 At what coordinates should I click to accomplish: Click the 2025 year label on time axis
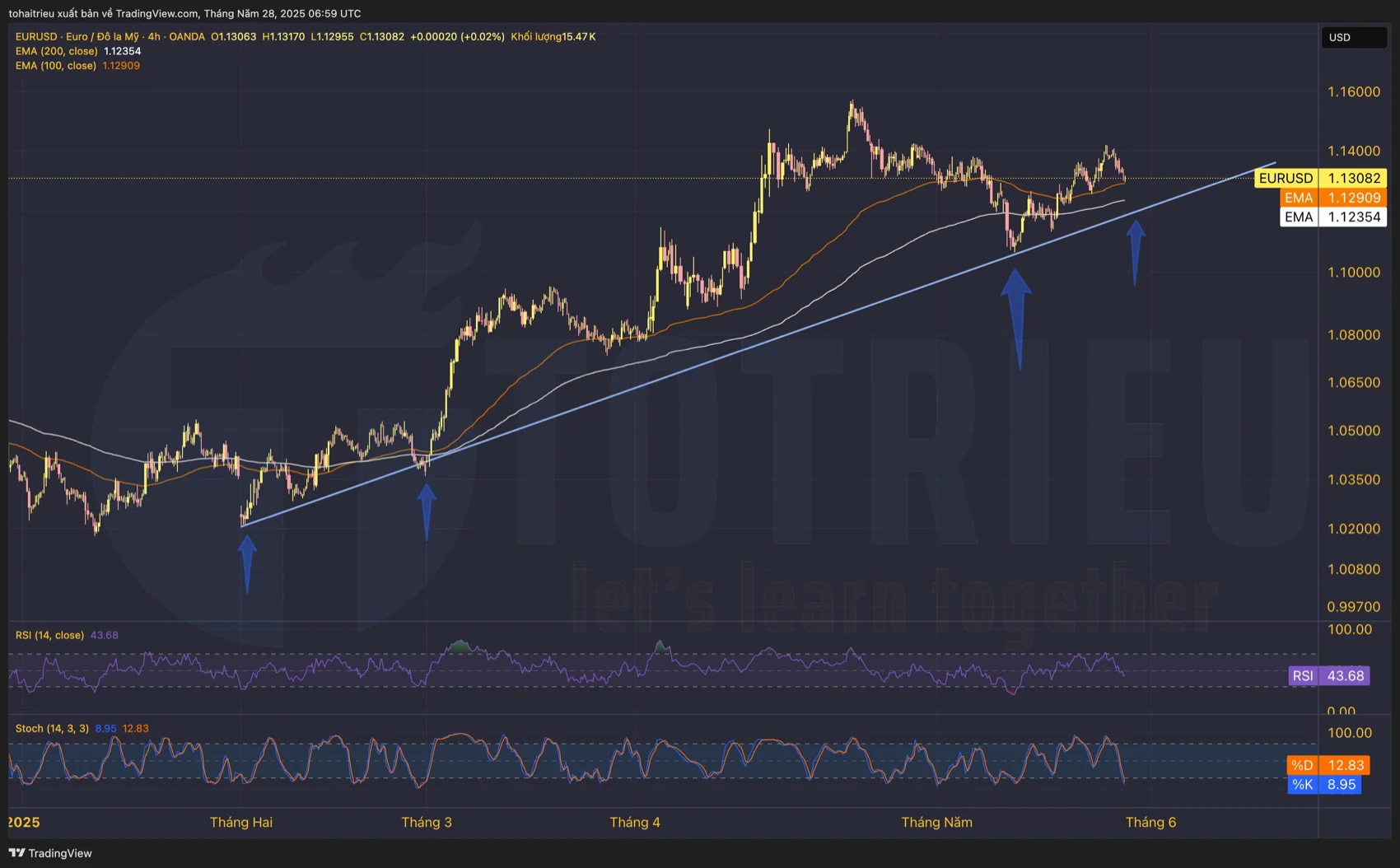click(x=24, y=822)
